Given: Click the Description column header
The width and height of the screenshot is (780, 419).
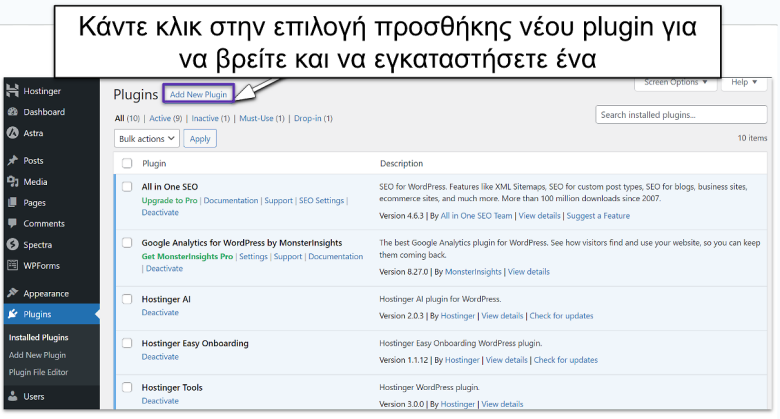Looking at the screenshot, I should (x=401, y=163).
